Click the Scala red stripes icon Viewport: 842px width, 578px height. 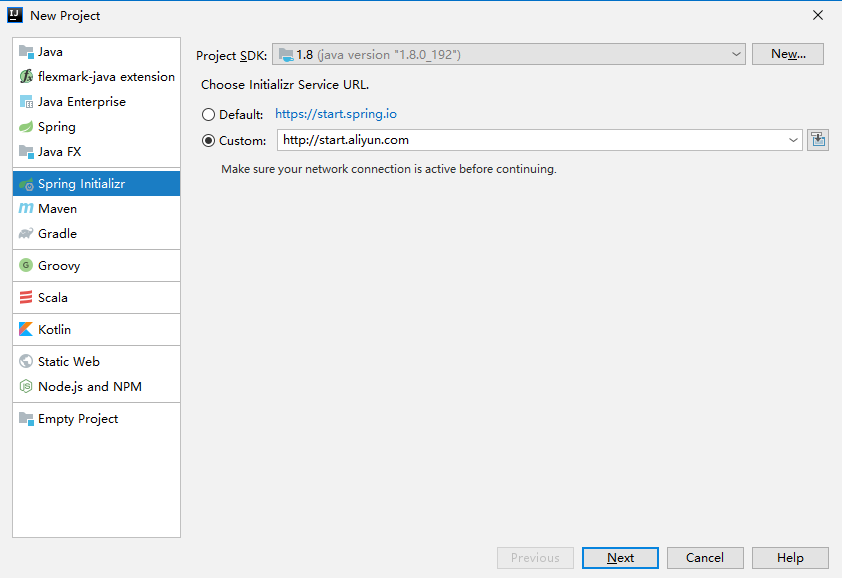coord(26,298)
